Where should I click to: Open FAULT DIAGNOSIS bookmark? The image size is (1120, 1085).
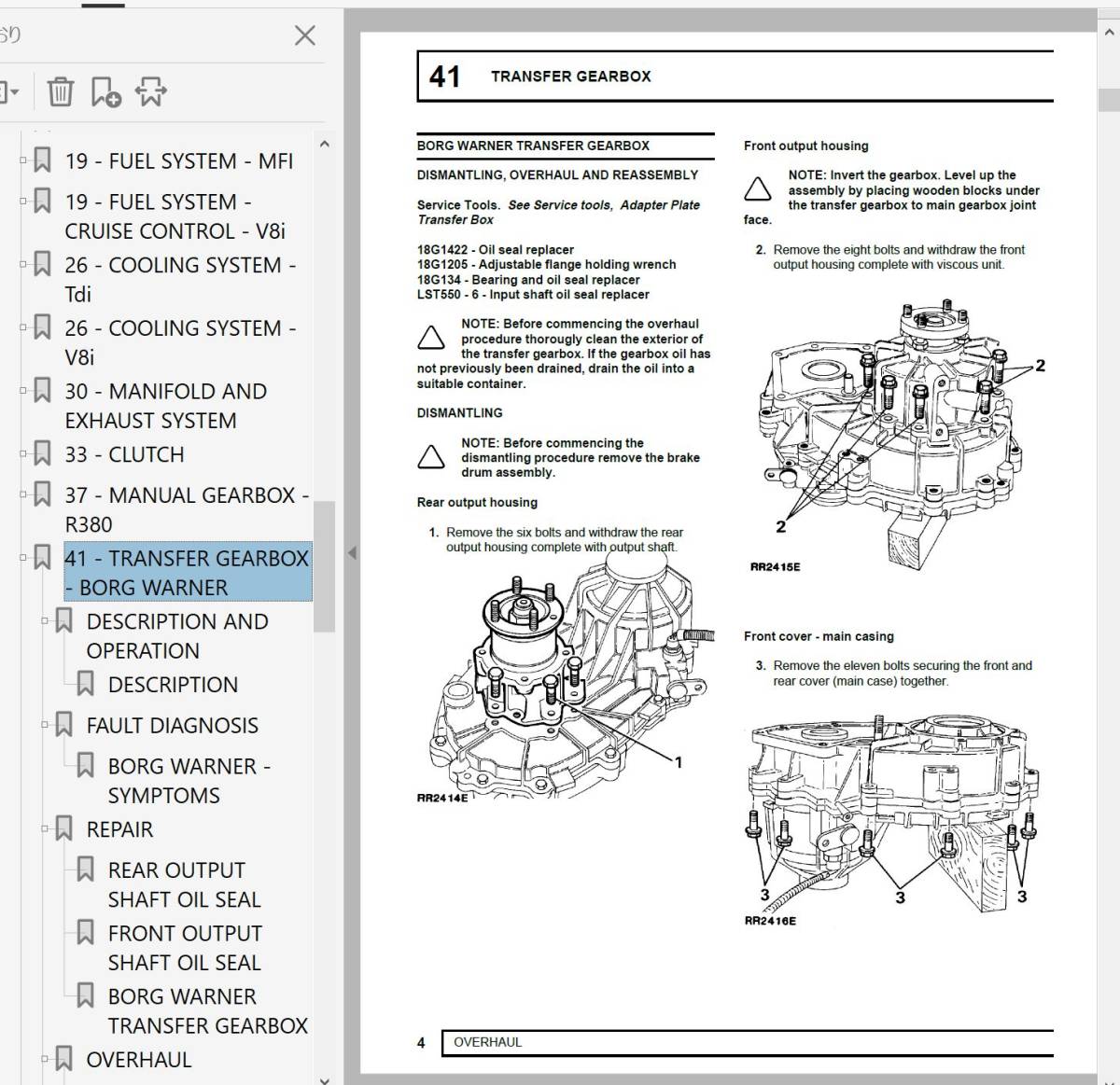point(172,726)
